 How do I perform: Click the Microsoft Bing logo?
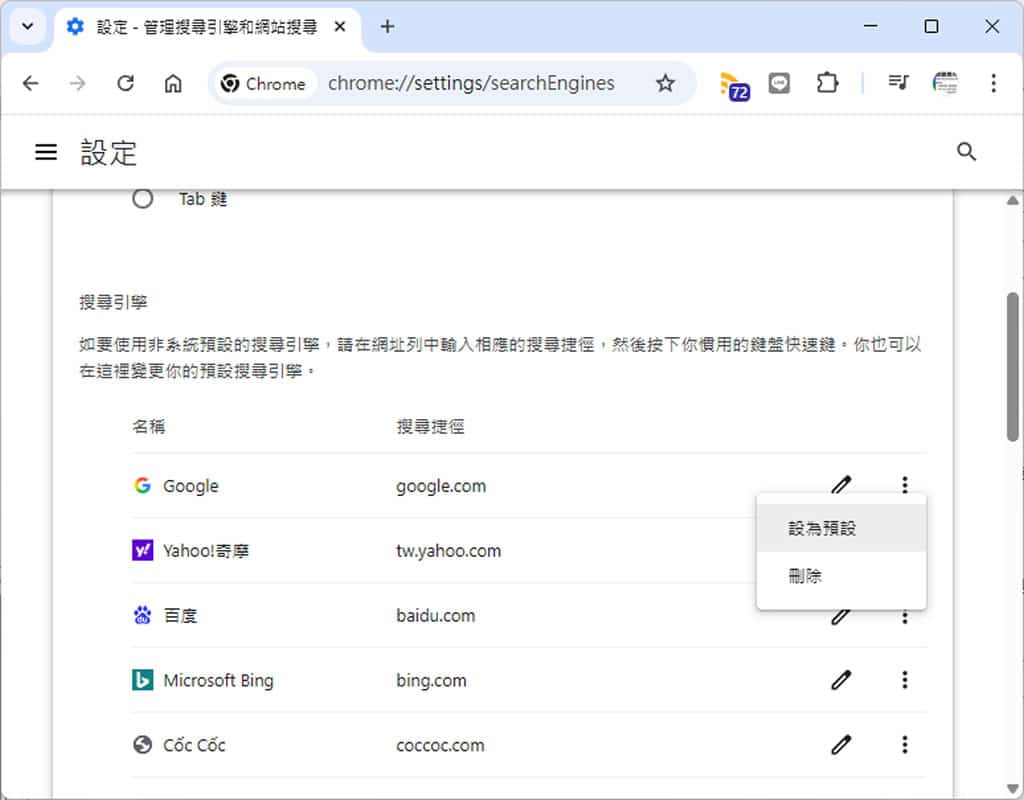coord(142,680)
